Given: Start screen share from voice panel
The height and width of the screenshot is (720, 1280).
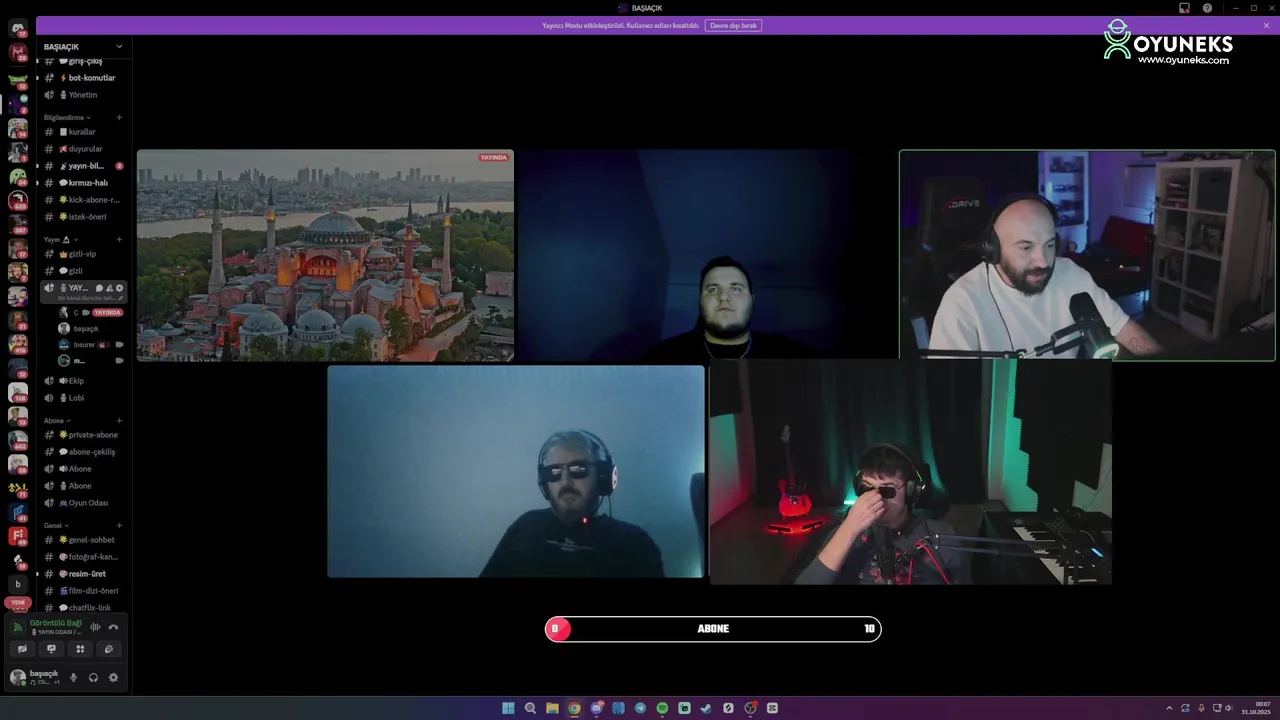Looking at the screenshot, I should click(51, 649).
